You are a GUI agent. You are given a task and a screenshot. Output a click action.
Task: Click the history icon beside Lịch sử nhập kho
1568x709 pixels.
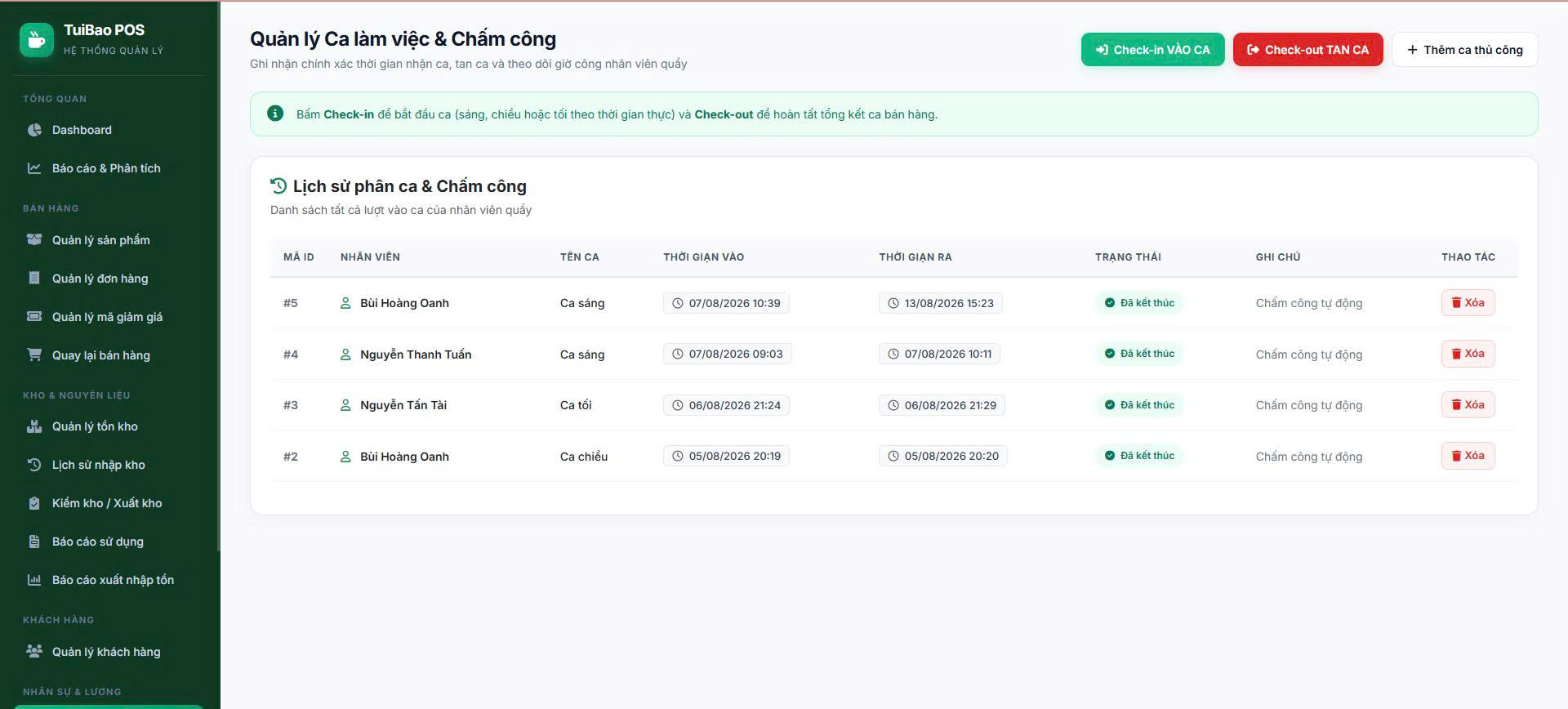click(34, 465)
